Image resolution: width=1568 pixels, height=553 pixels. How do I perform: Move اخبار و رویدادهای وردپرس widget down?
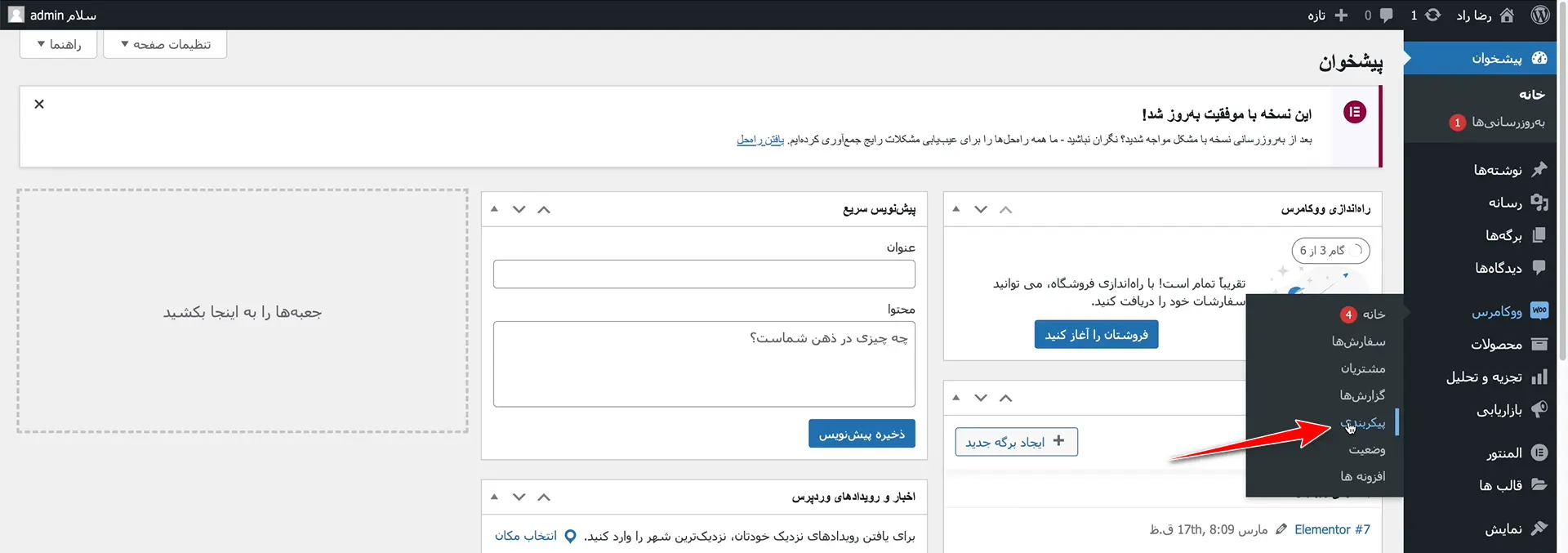coord(519,497)
